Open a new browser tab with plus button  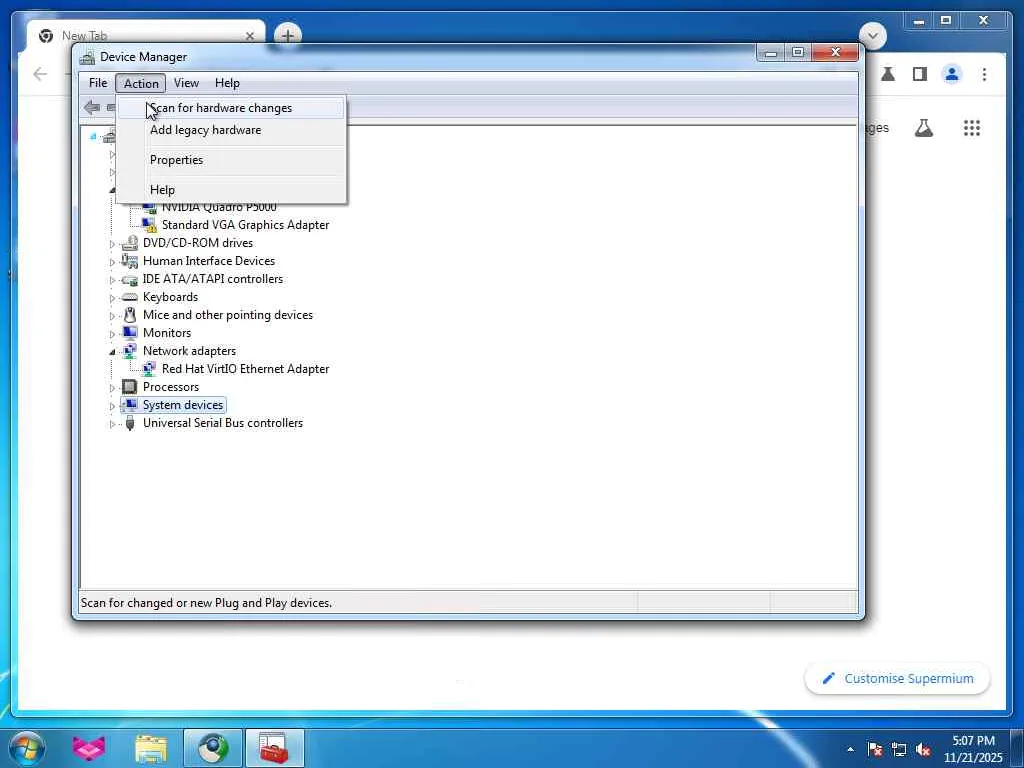click(x=287, y=35)
